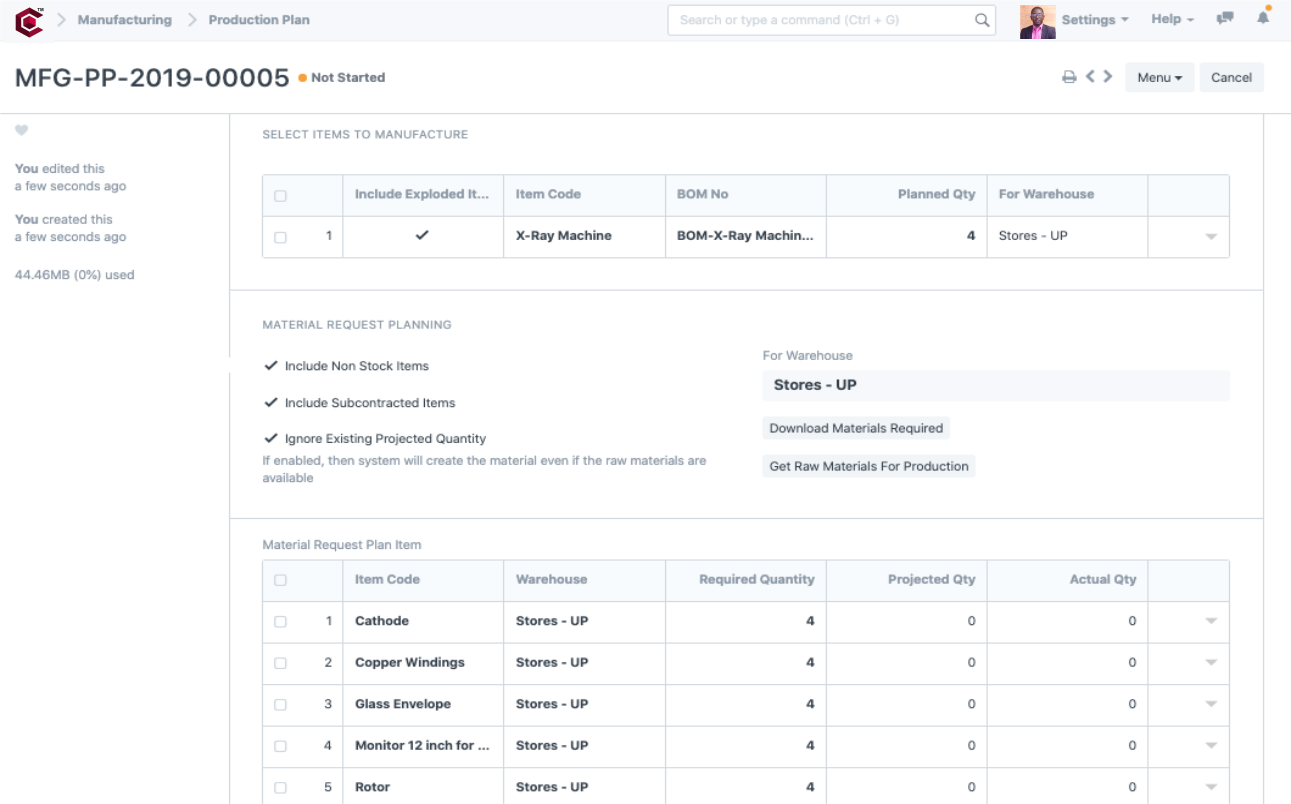Select all Material Request Plan items checkbox
Viewport: 1291px width, 804px height.
point(280,580)
